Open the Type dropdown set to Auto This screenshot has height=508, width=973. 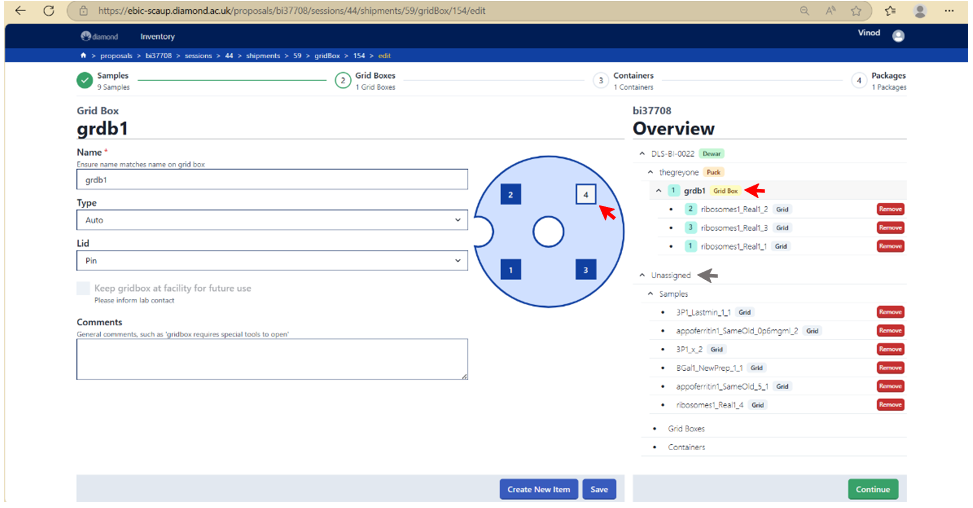272,220
